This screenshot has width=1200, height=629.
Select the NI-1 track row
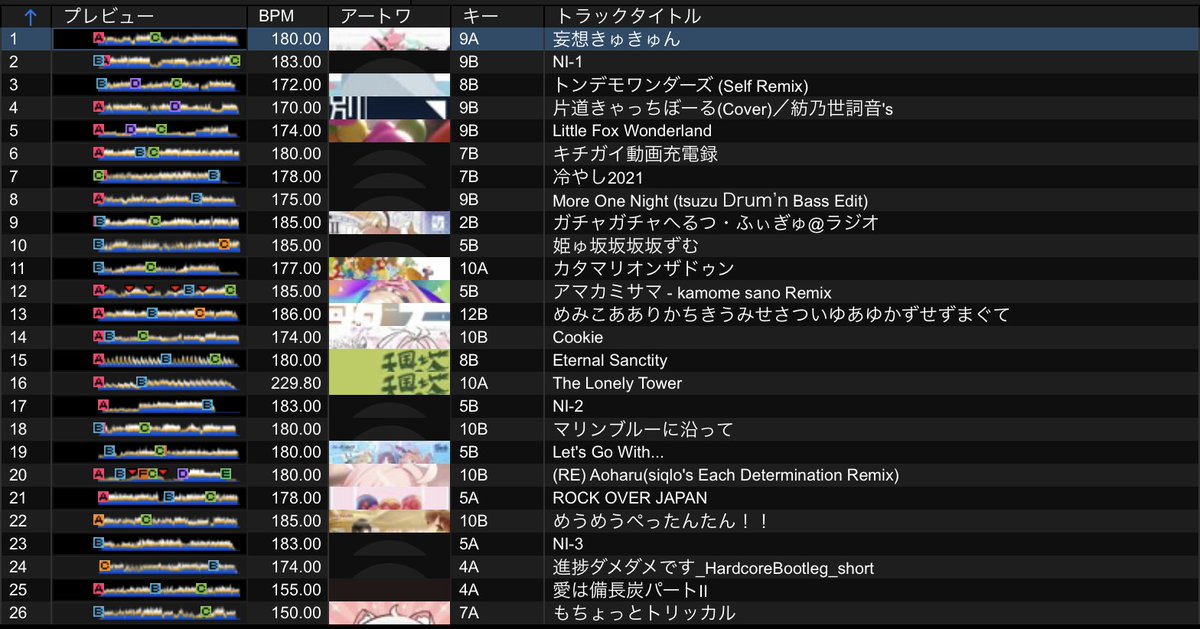pos(600,60)
